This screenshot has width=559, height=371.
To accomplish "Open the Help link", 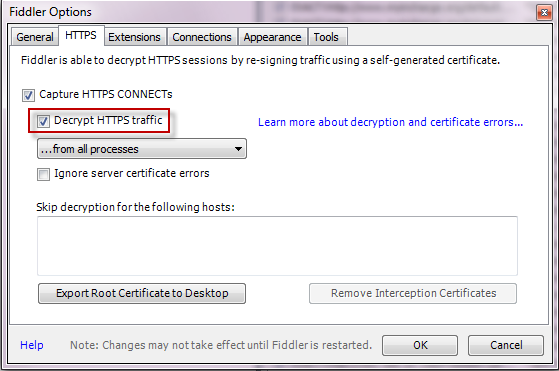I will (x=32, y=345).
